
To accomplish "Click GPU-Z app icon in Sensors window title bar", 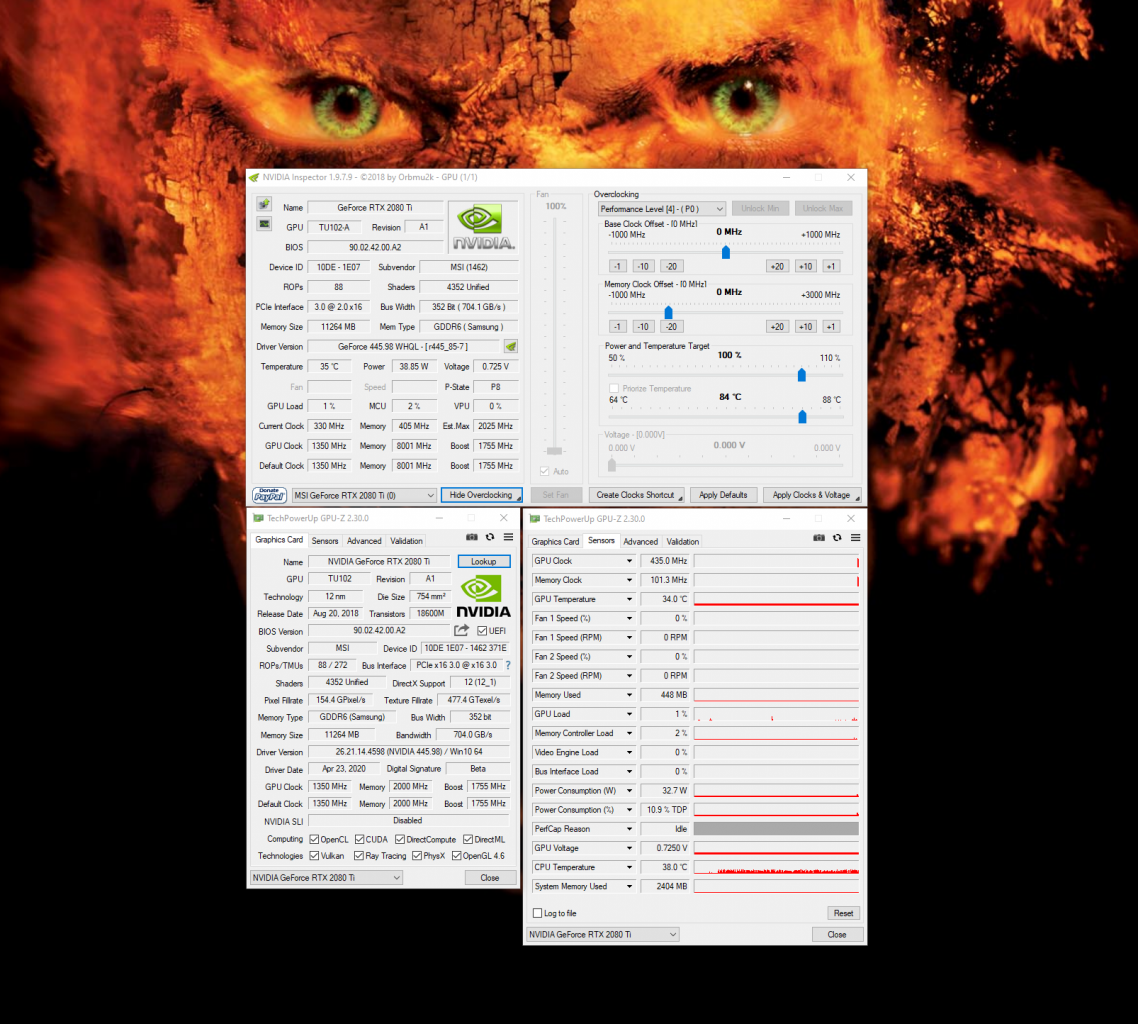I will [x=535, y=519].
